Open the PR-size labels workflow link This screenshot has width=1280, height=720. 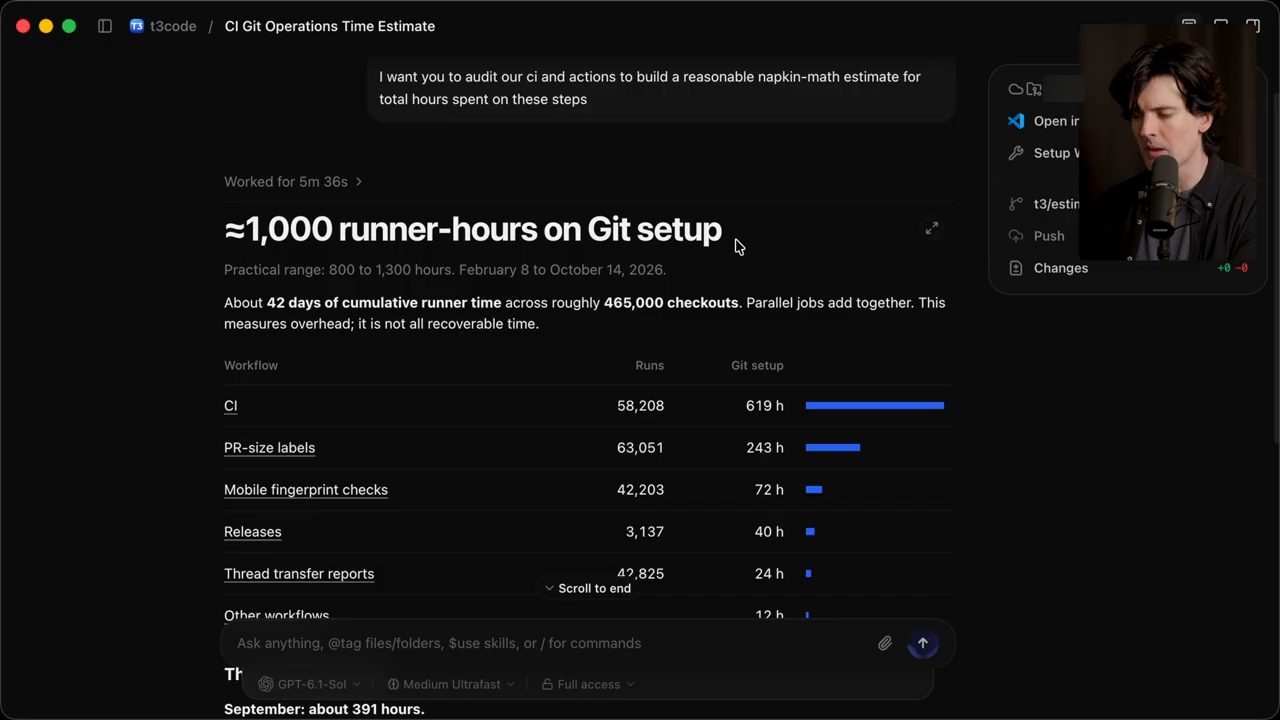pyautogui.click(x=269, y=448)
